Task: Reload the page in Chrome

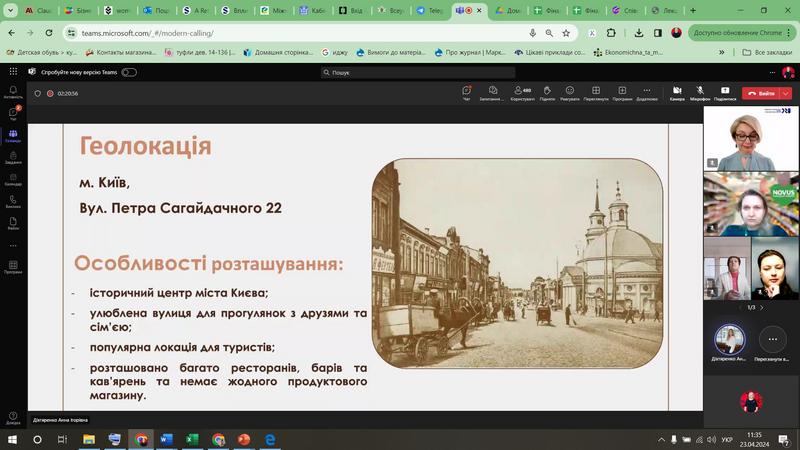Action: pyautogui.click(x=49, y=33)
